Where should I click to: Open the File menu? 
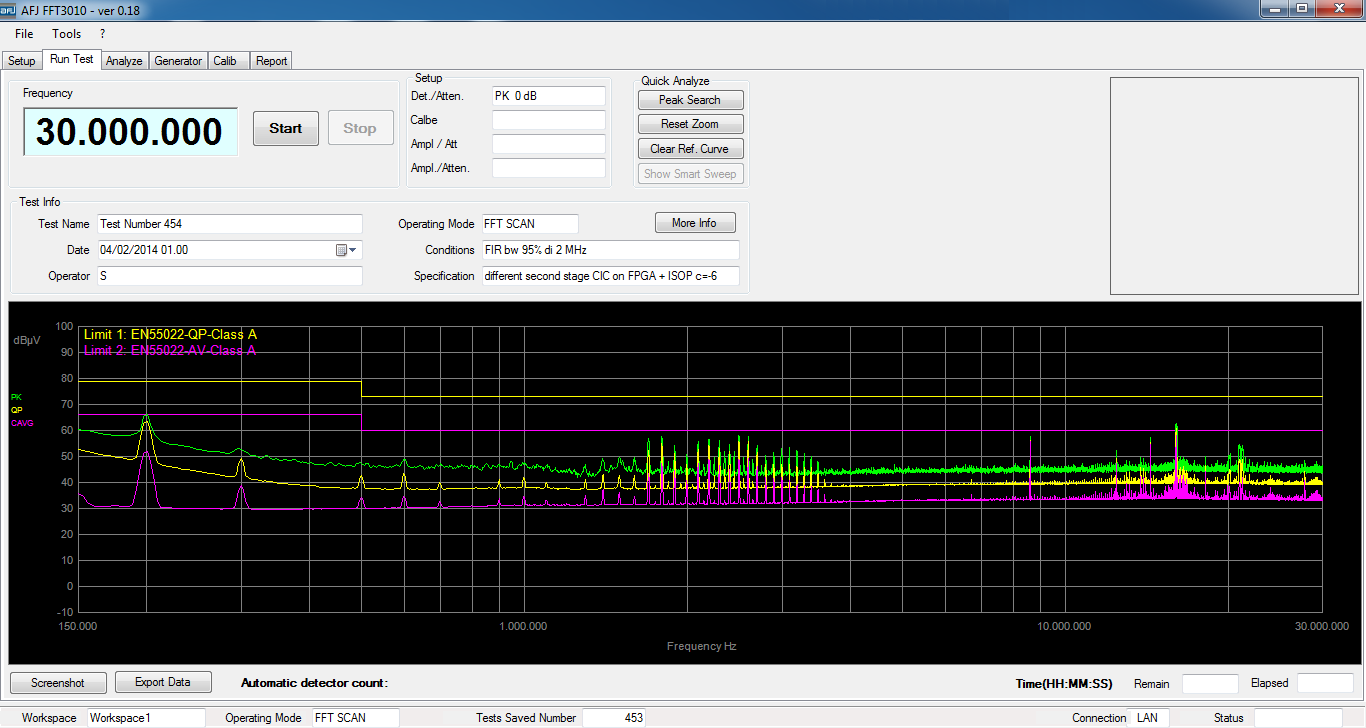tap(24, 34)
